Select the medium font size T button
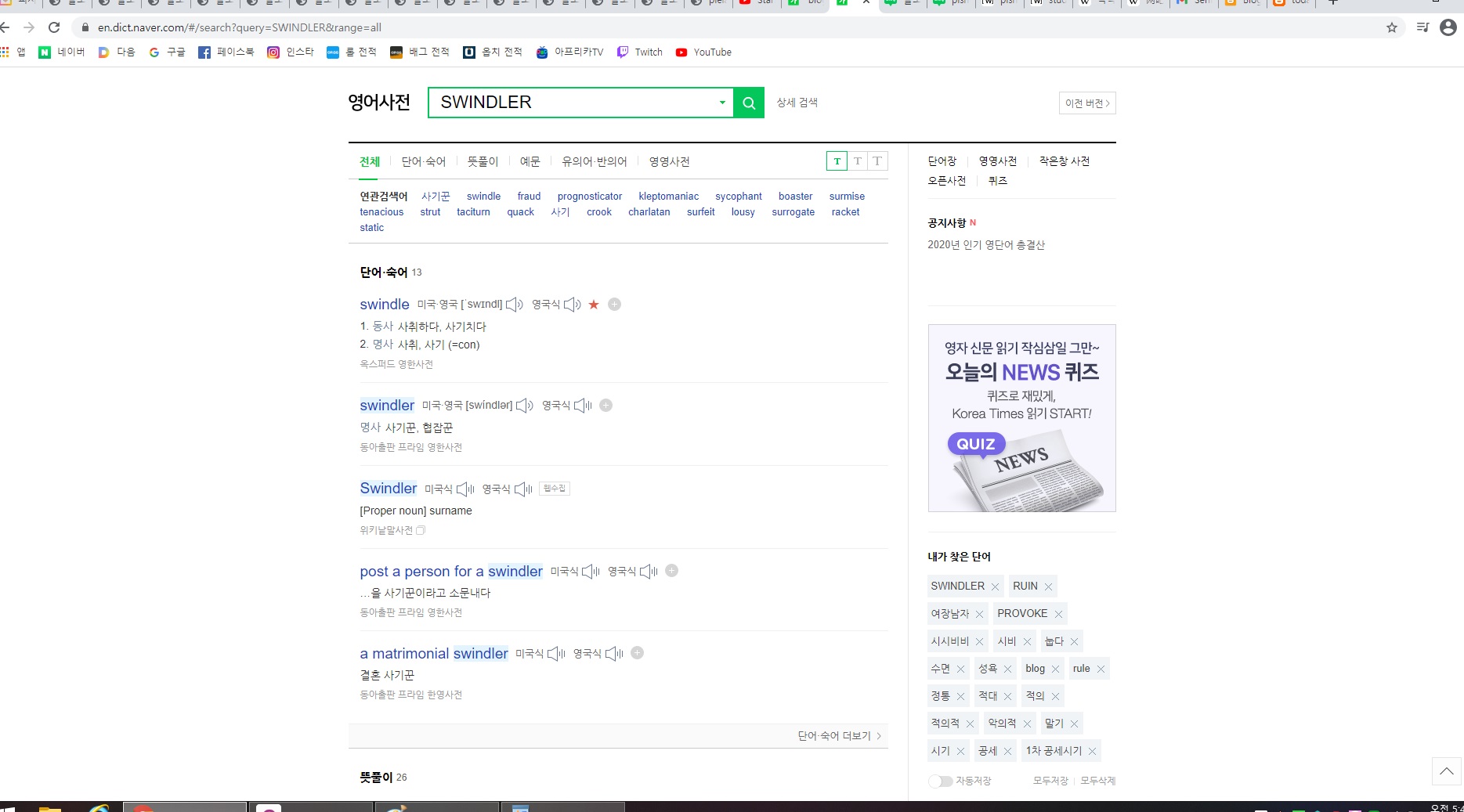The height and width of the screenshot is (812, 1464). tap(858, 161)
